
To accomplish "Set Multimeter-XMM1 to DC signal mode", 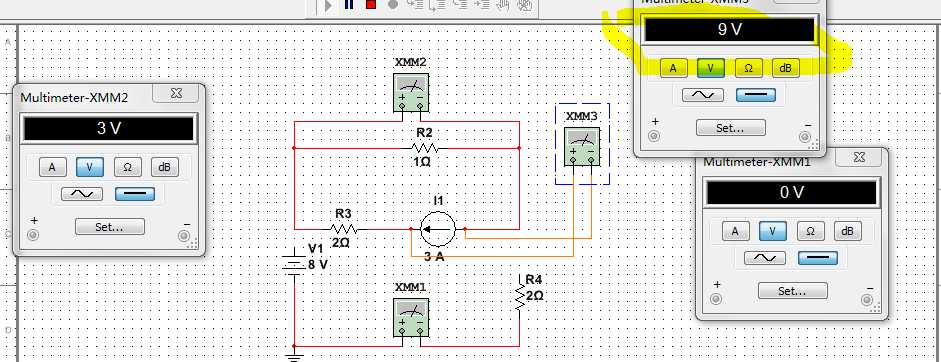I will coord(817,258).
